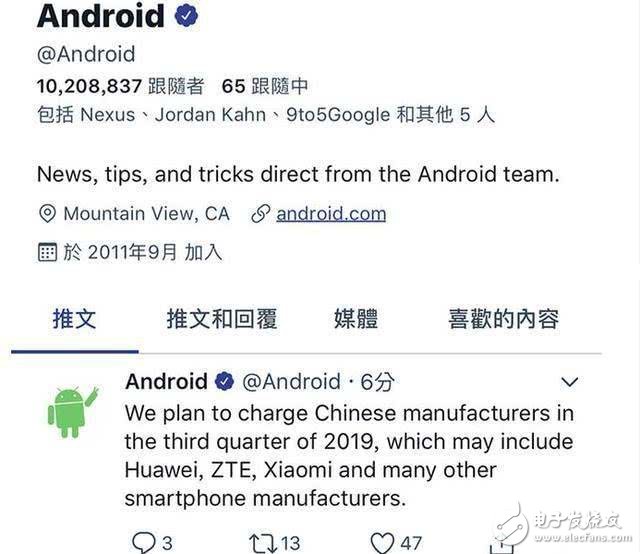Switch to the 媒體 tab
The height and width of the screenshot is (554, 640).
(x=356, y=319)
